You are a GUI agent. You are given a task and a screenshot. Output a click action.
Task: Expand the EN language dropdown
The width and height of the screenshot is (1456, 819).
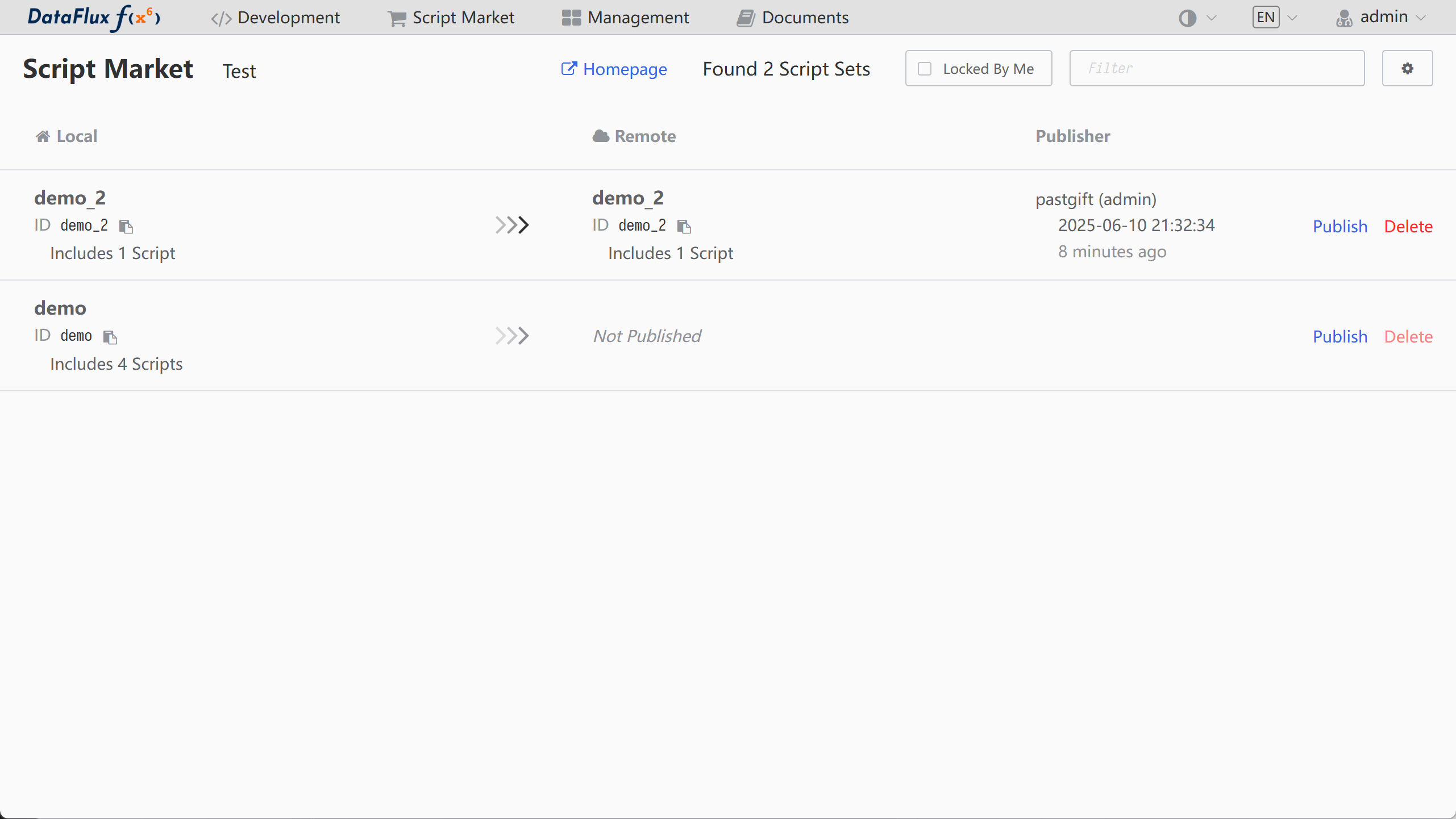[x=1275, y=18]
